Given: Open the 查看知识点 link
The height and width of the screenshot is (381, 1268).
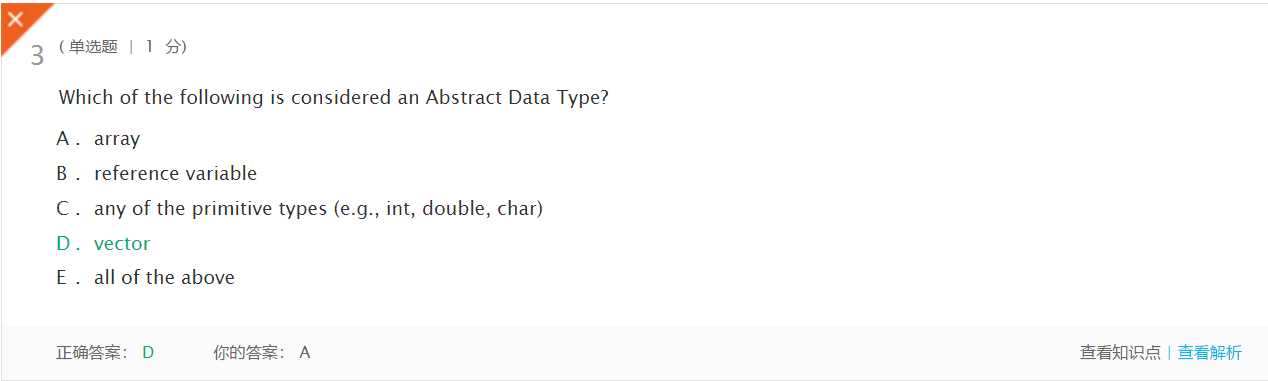Looking at the screenshot, I should pyautogui.click(x=1120, y=352).
